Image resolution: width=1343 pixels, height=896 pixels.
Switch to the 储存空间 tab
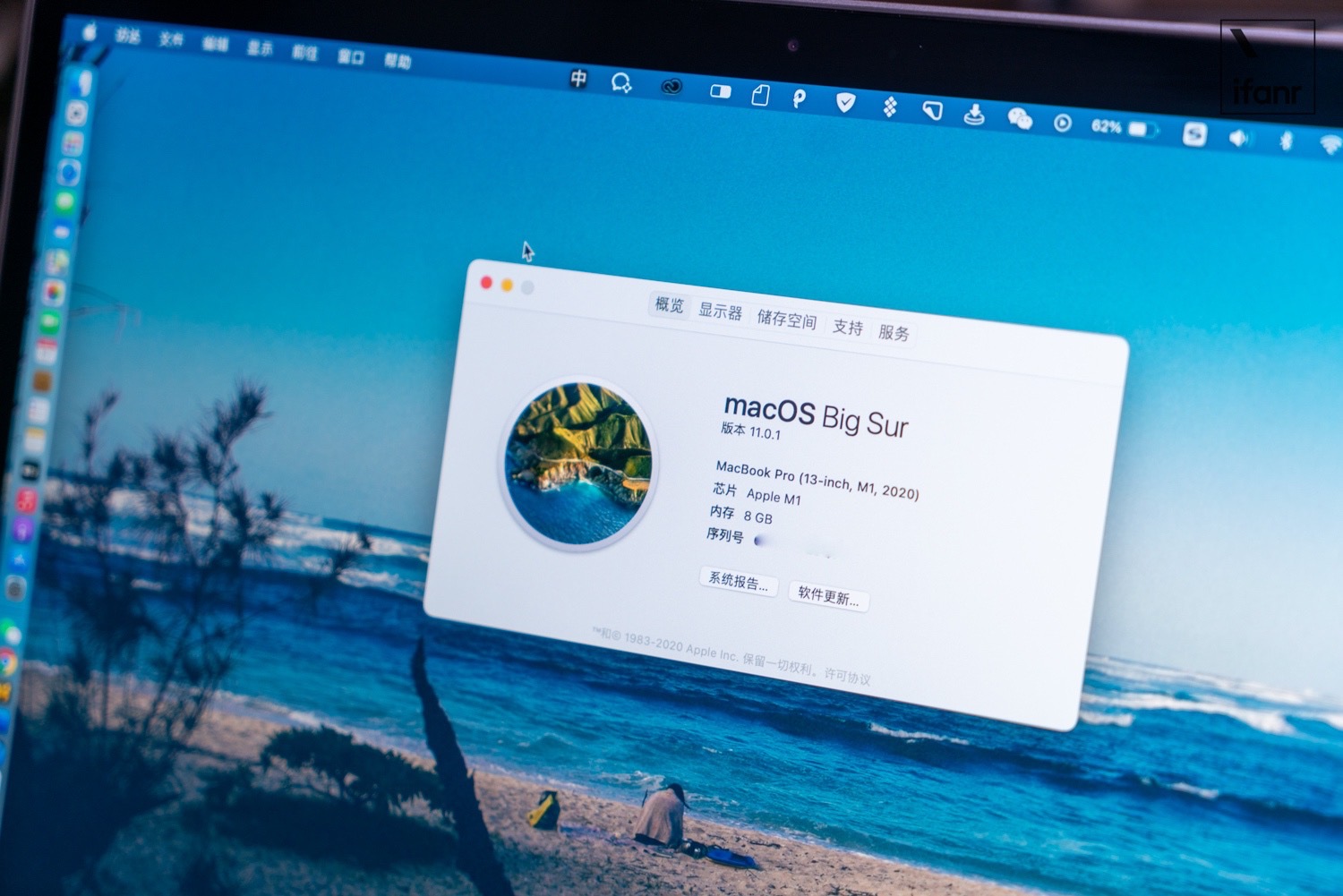tap(787, 320)
